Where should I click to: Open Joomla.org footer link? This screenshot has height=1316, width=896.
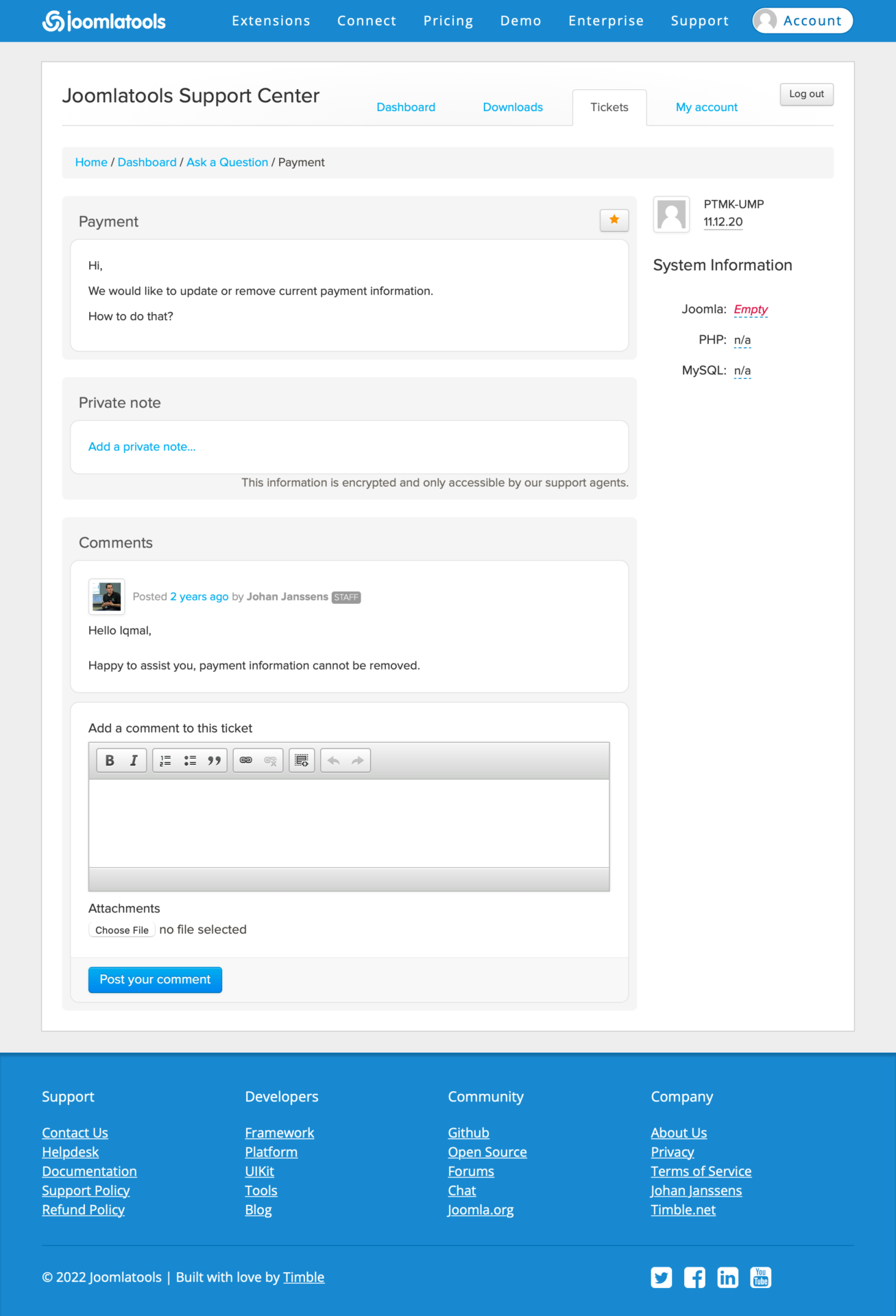pos(481,1210)
